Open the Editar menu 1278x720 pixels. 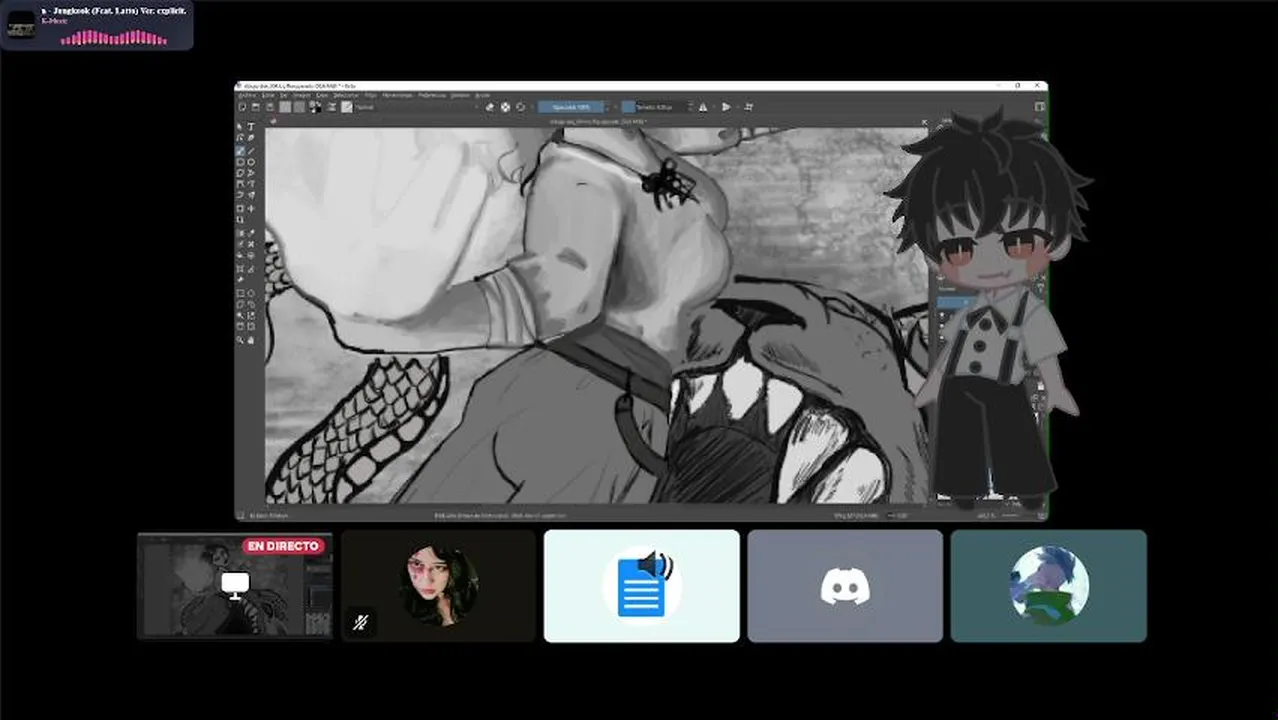(x=268, y=95)
